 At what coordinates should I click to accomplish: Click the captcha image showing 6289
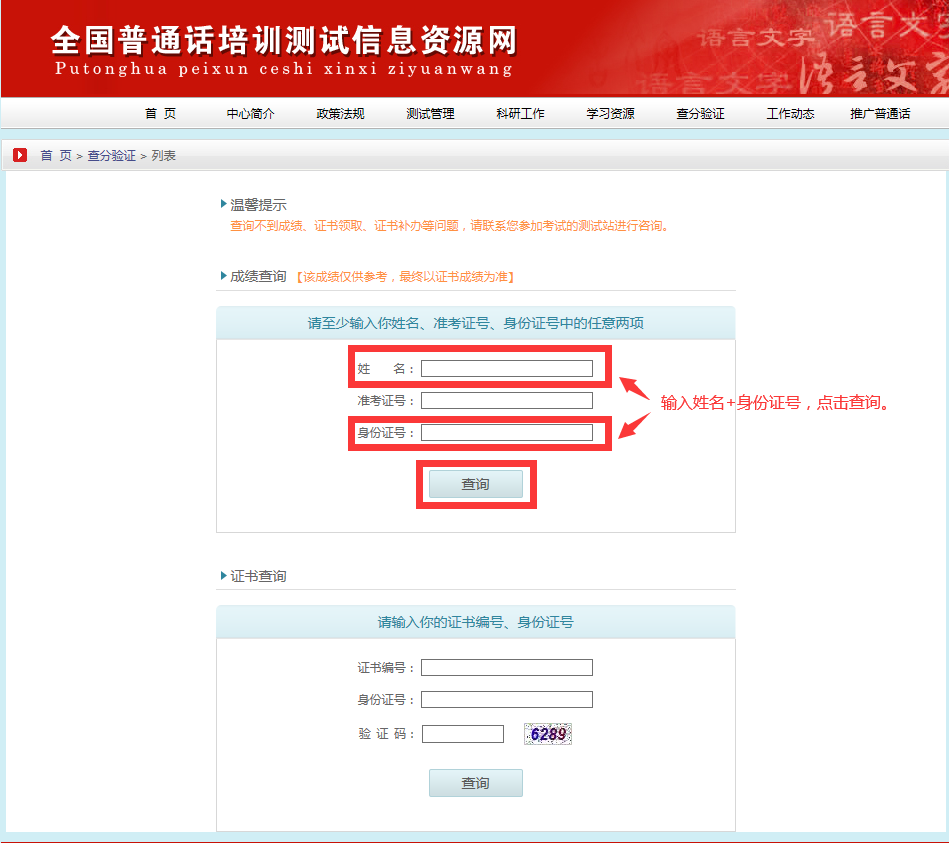pos(548,734)
